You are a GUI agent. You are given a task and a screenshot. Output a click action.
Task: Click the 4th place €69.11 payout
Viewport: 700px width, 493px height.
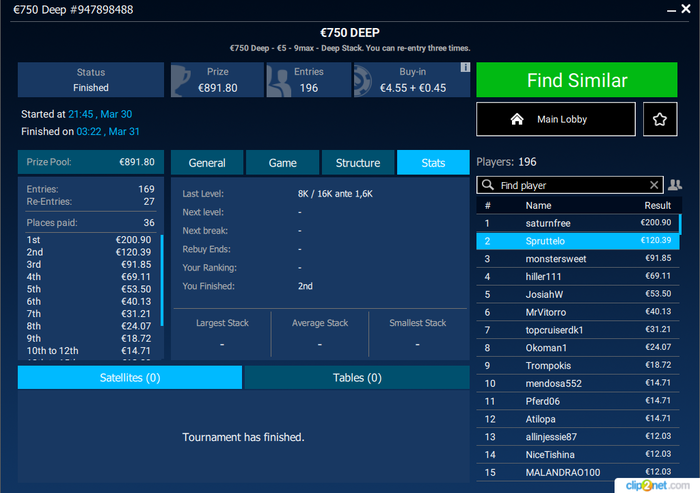click(89, 277)
